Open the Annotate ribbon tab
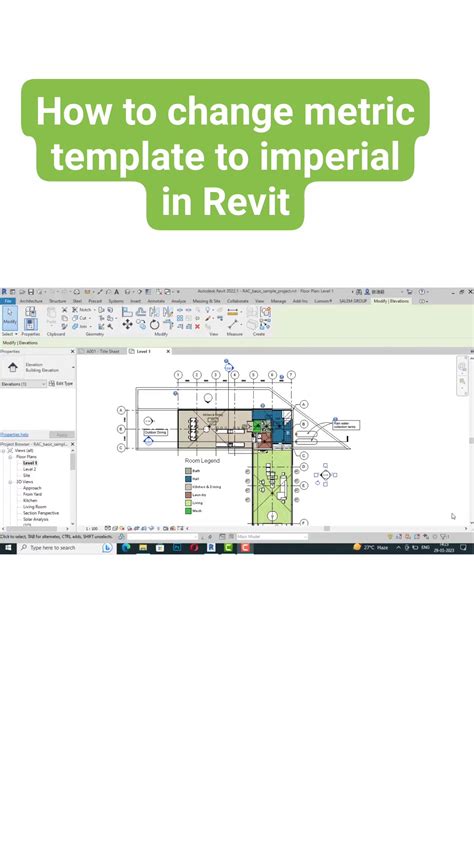The width and height of the screenshot is (474, 842). point(156,301)
